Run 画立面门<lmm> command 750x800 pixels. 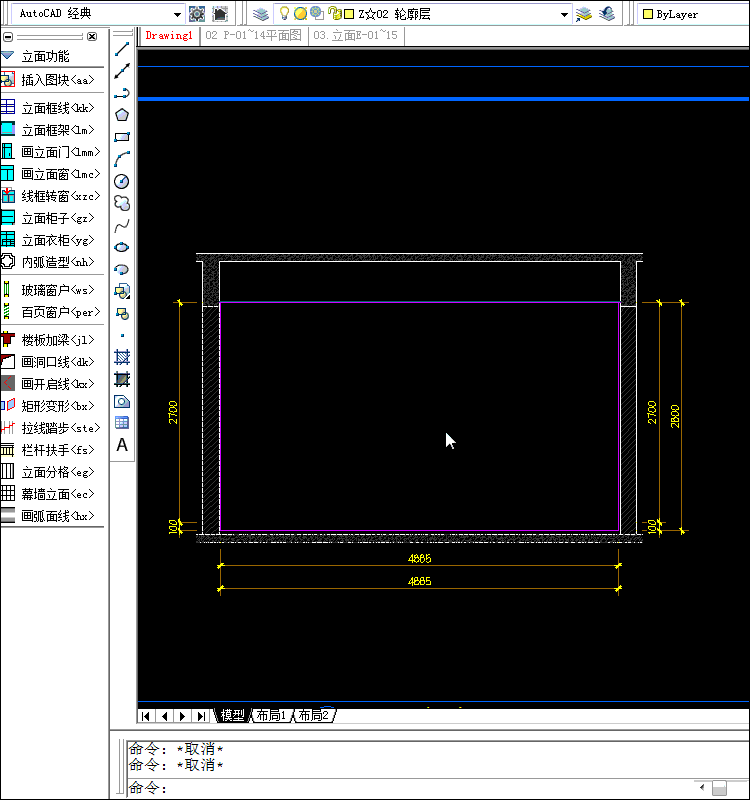tap(52, 152)
